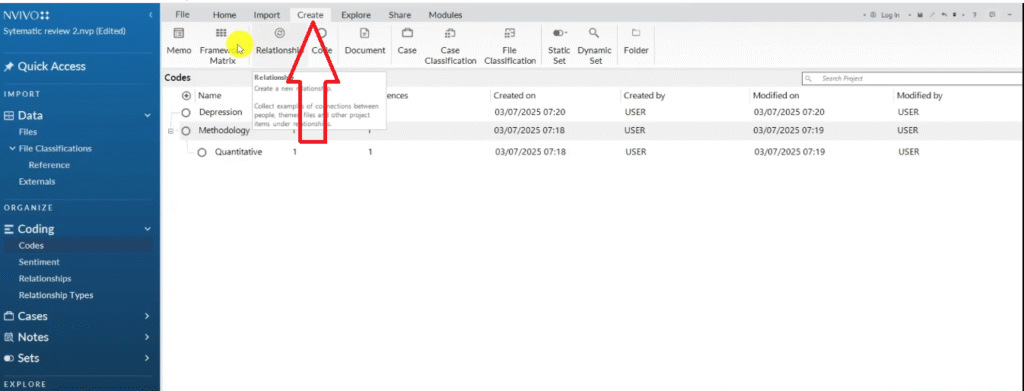Image resolution: width=1024 pixels, height=391 pixels.
Task: Click the Quantitative code circle icon
Action: tap(202, 152)
